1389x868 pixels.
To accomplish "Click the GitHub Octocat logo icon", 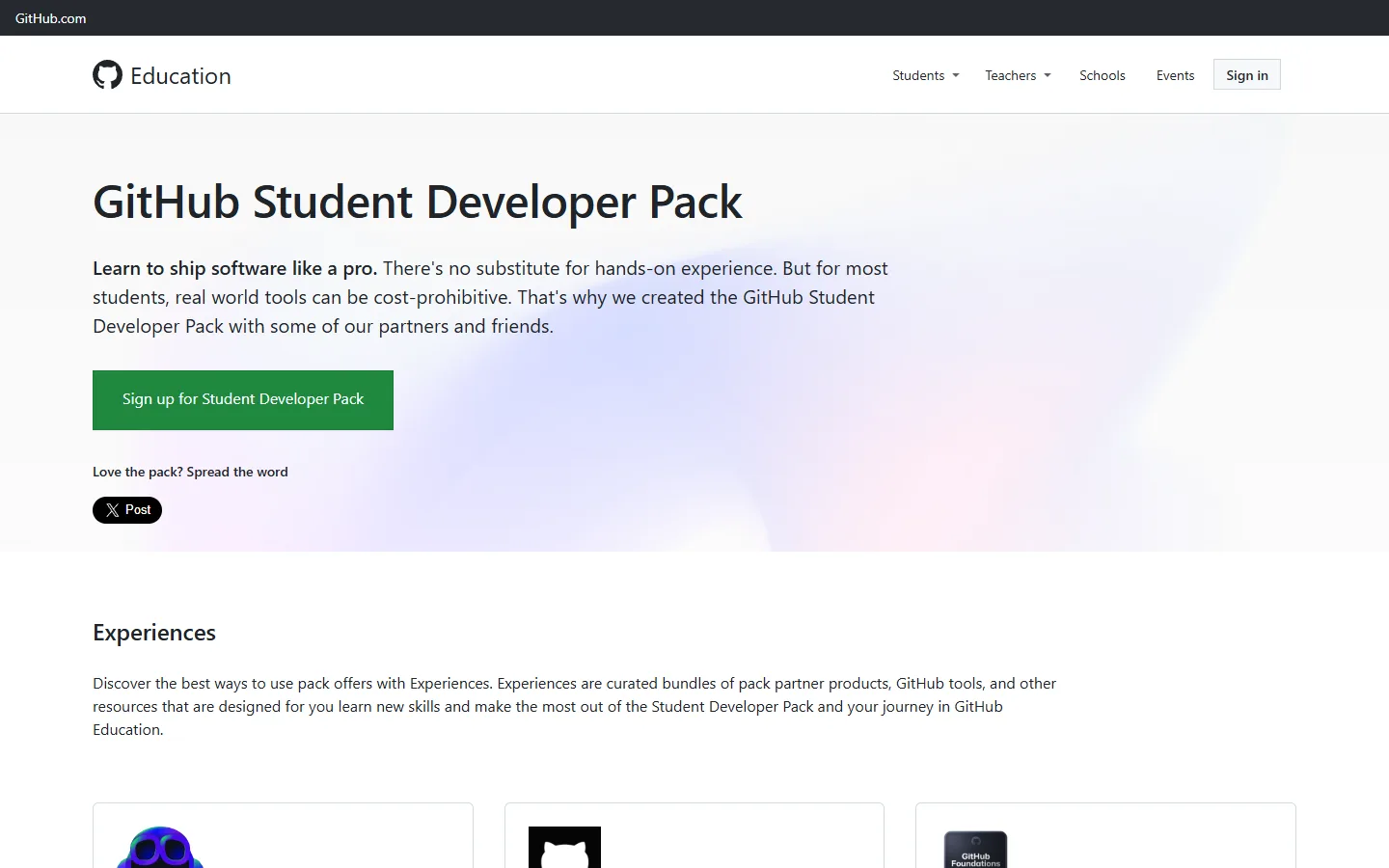I will pyautogui.click(x=107, y=75).
